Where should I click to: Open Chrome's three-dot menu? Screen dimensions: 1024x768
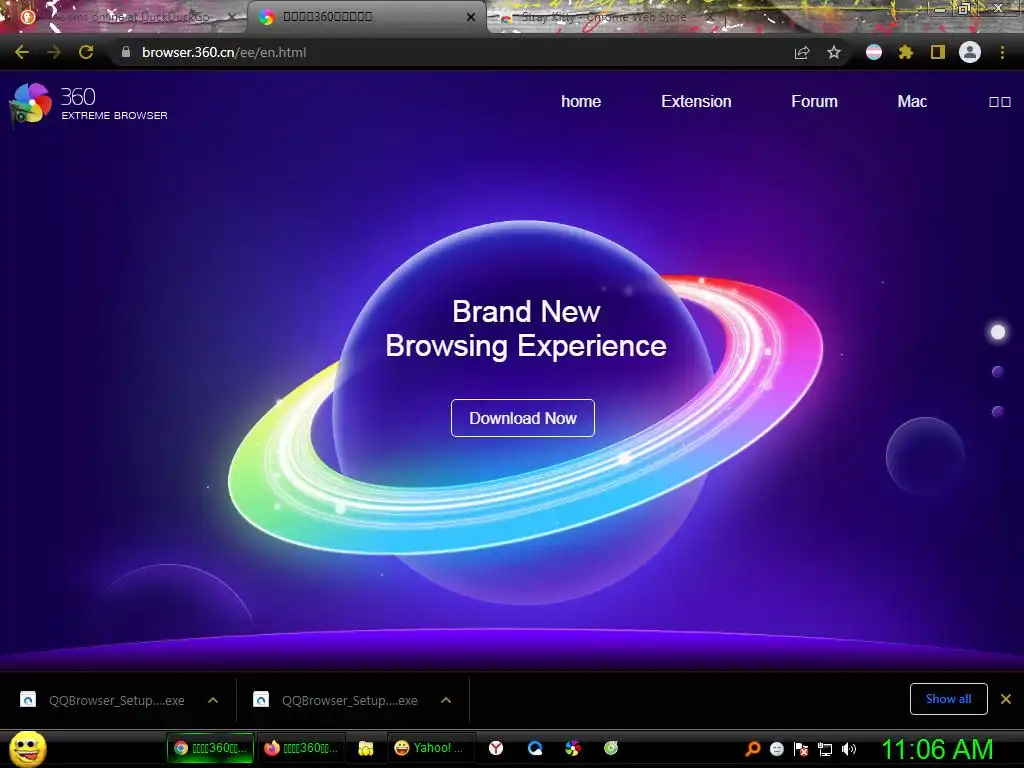coord(1002,52)
